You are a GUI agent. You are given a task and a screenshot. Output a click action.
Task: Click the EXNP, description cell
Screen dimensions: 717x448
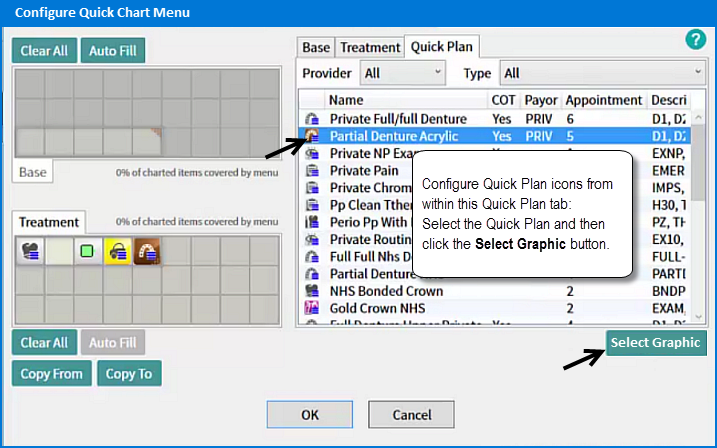tap(668, 153)
